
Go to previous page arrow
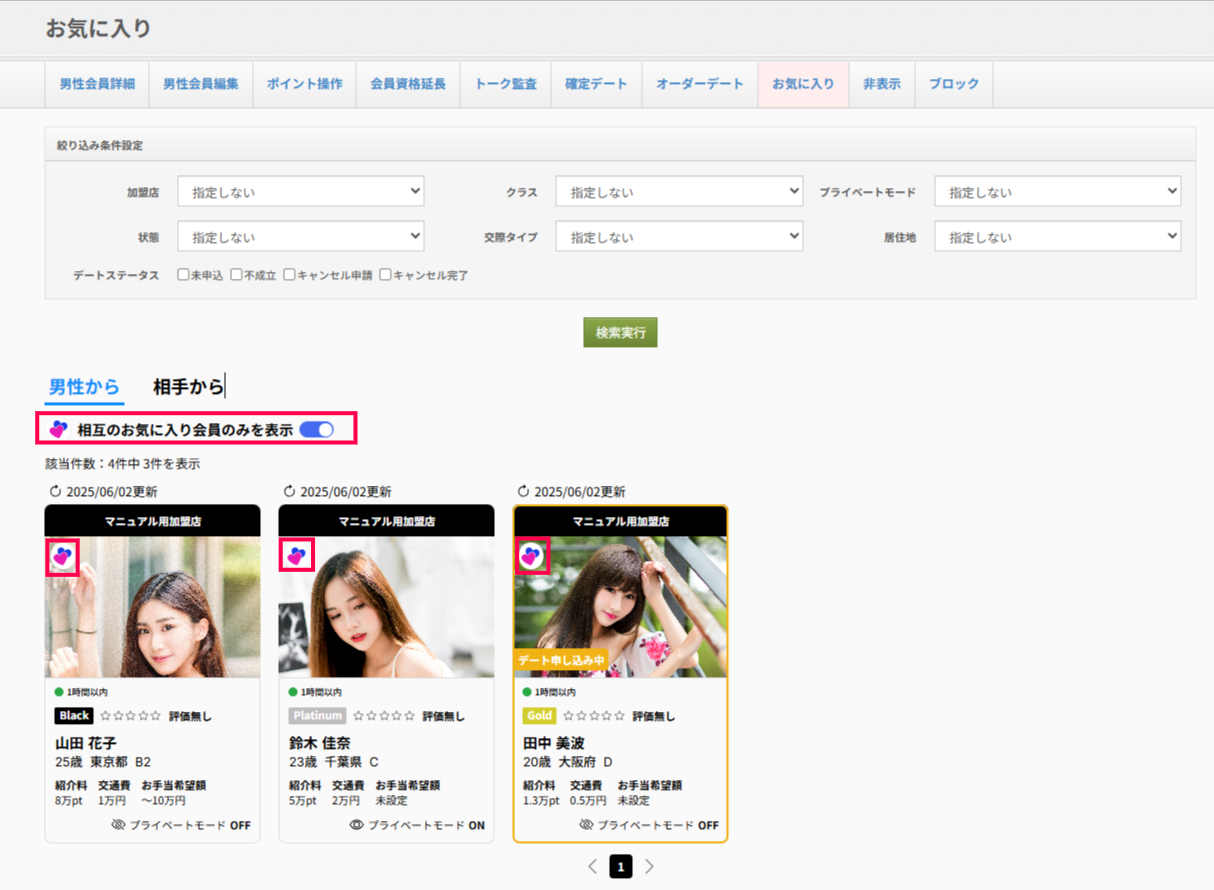pyautogui.click(x=592, y=867)
